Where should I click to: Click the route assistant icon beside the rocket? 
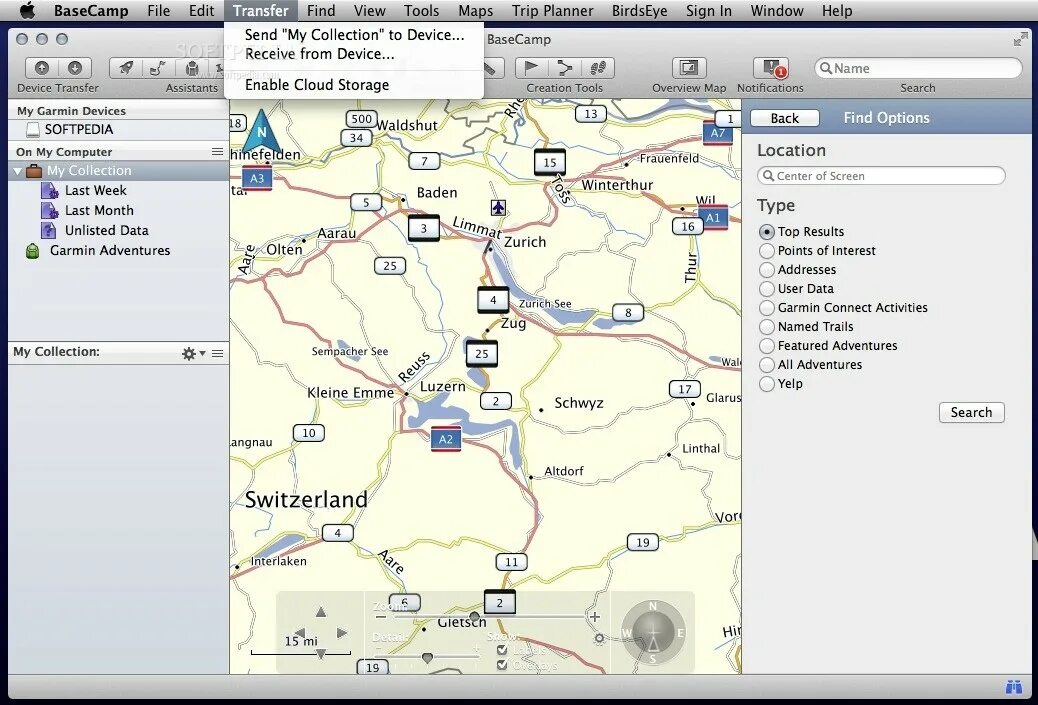coord(158,68)
